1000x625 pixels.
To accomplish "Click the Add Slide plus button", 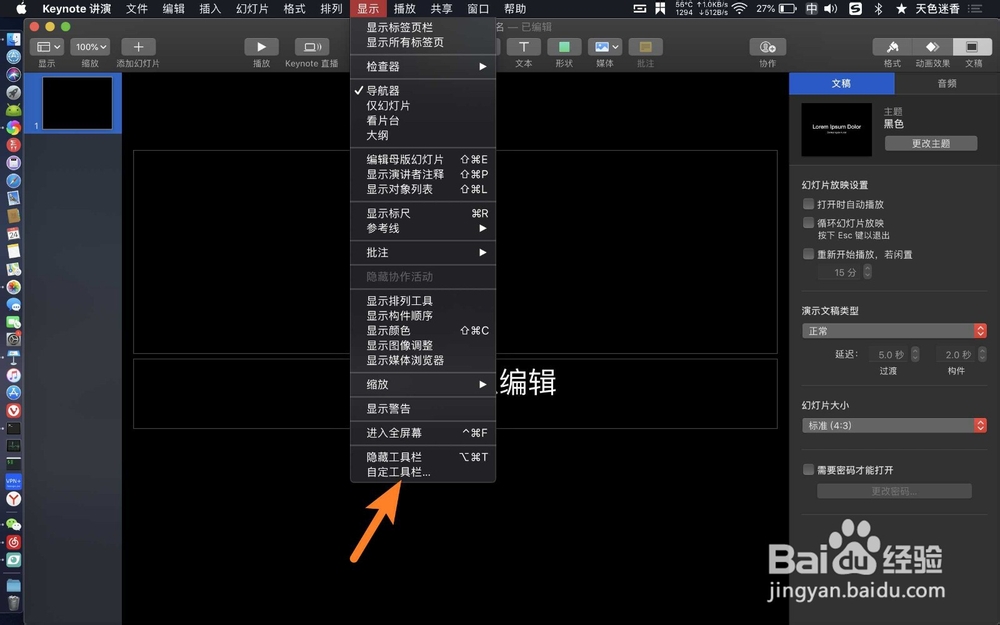I will click(x=138, y=47).
